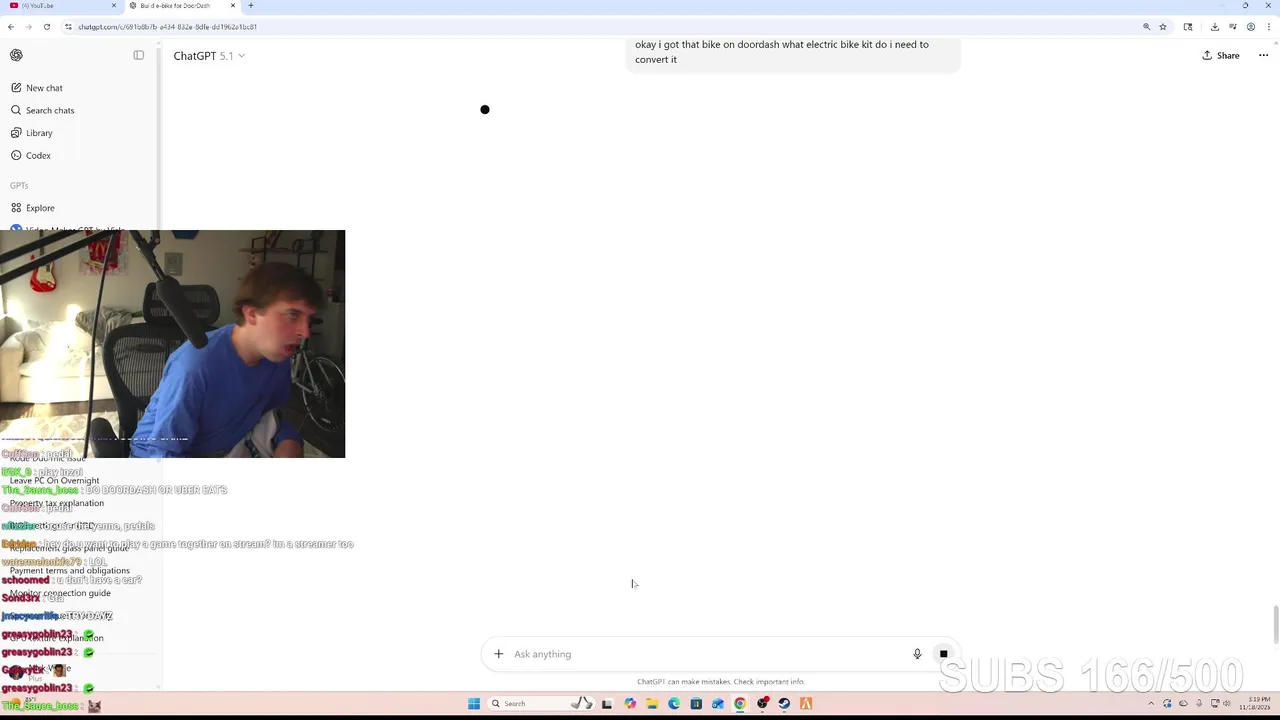Go forward in browser history
This screenshot has height=720, width=1280.
(x=28, y=27)
